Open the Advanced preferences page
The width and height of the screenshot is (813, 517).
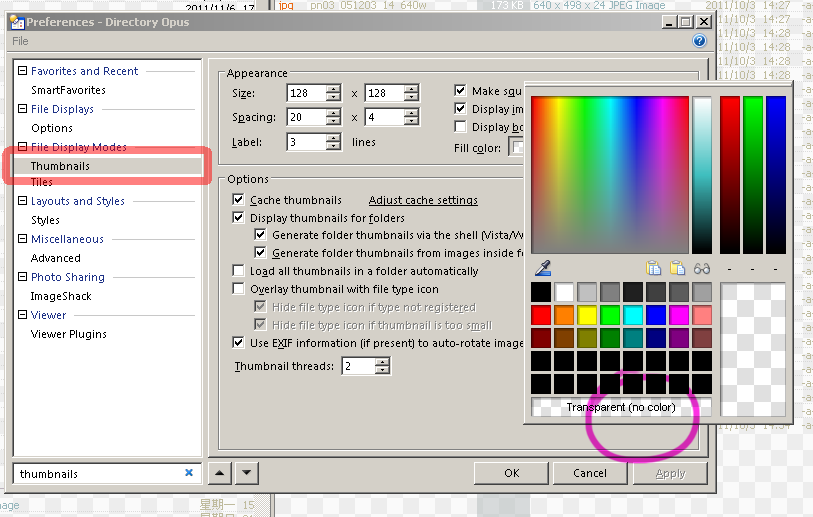point(55,258)
